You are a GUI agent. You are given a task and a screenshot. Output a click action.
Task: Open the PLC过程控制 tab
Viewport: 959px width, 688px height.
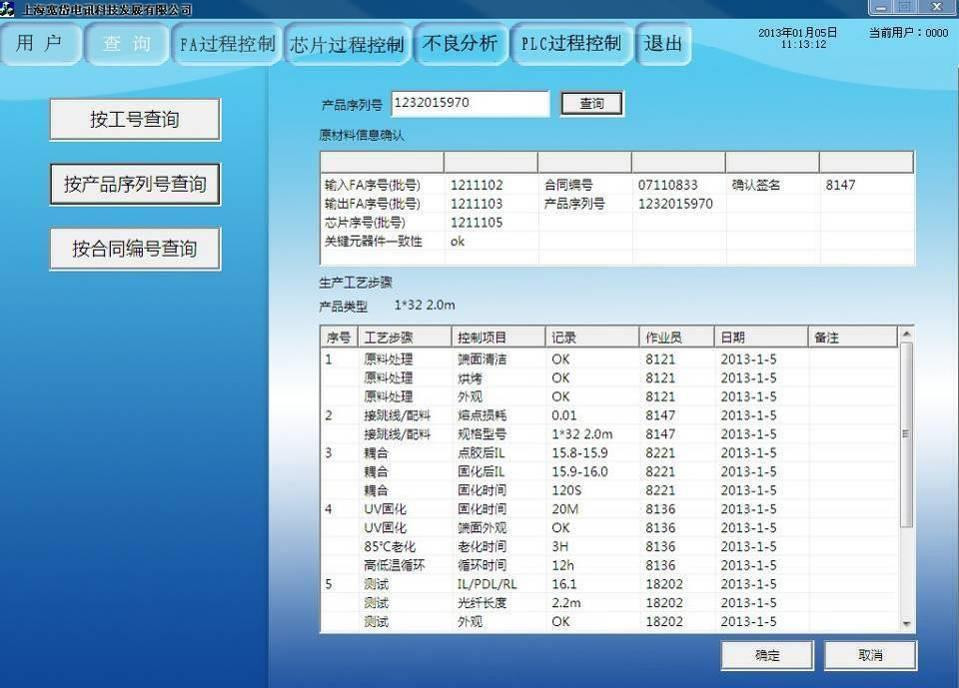pos(571,44)
